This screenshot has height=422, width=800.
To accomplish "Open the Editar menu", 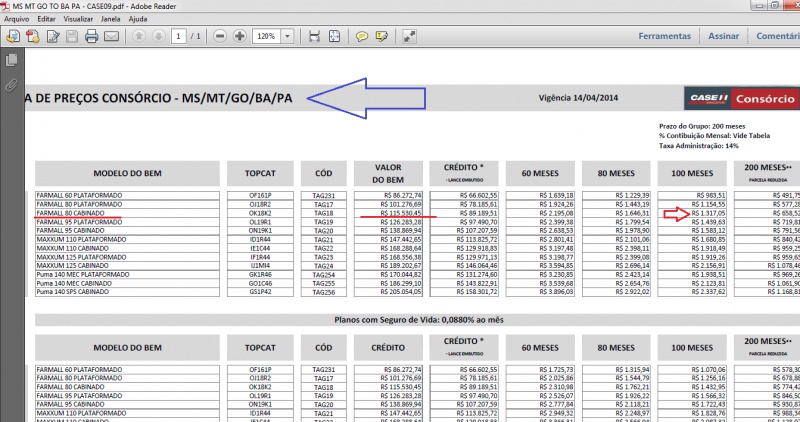I will click(46, 19).
